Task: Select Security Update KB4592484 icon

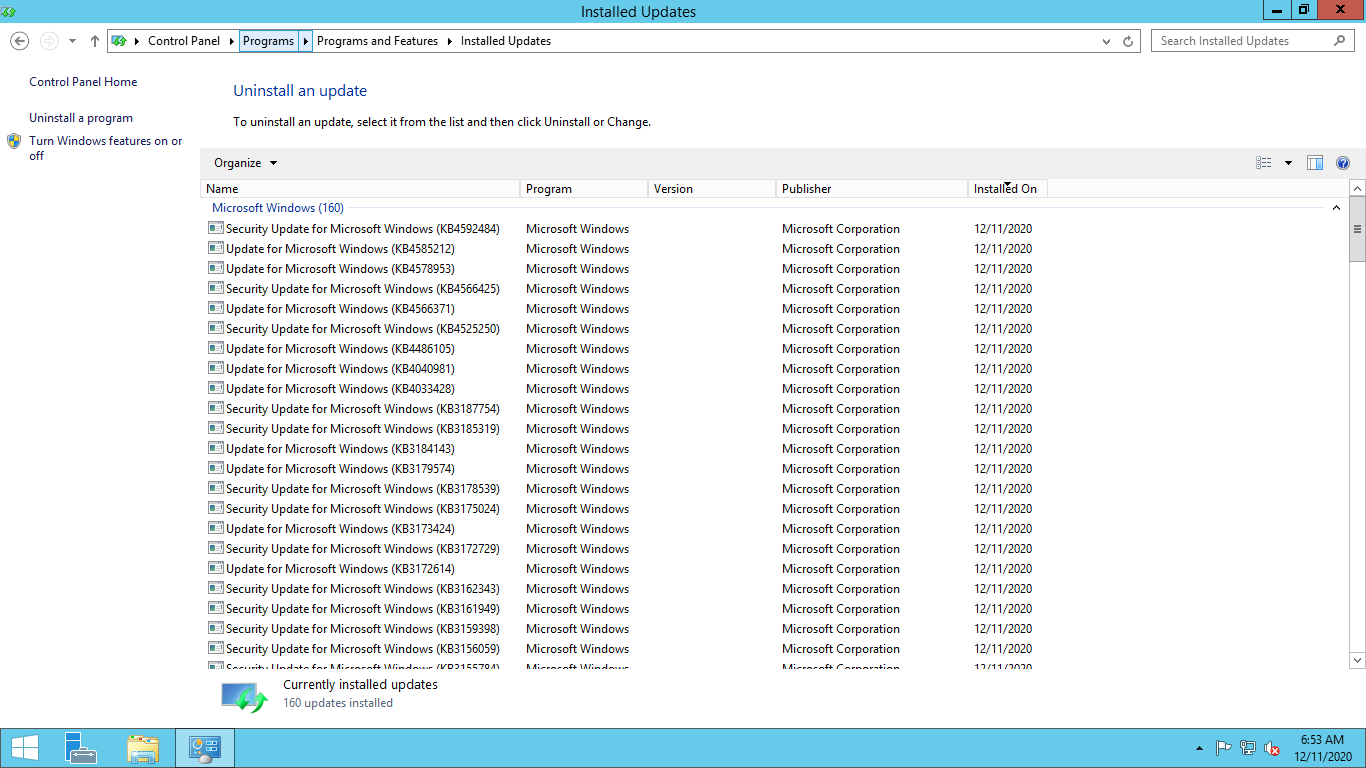Action: point(215,228)
